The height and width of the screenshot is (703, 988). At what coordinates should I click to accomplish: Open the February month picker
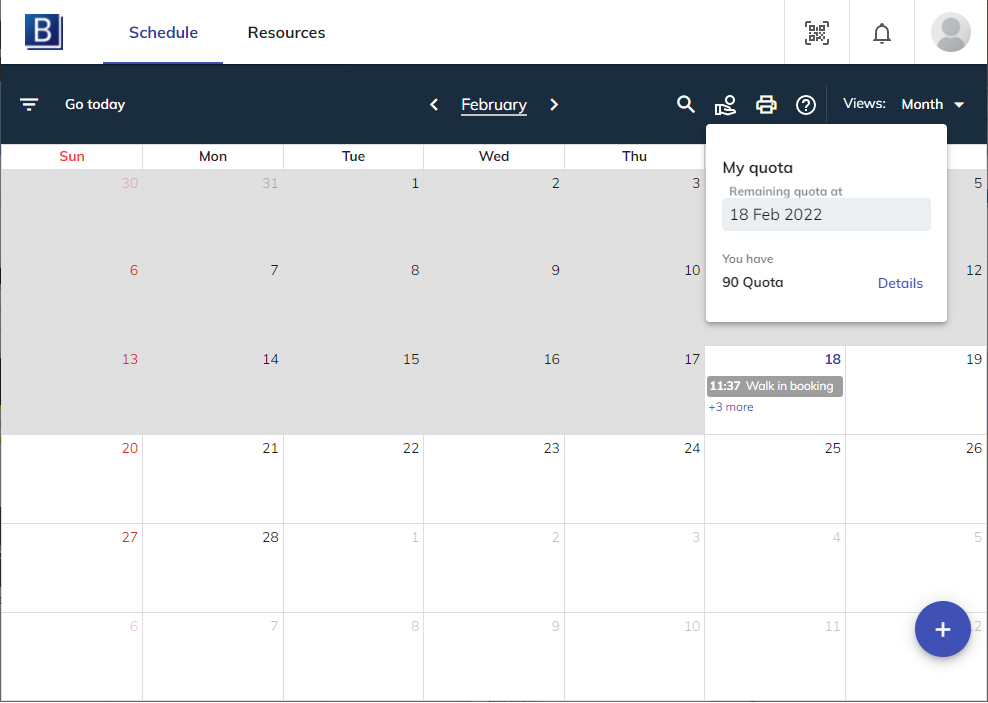[x=493, y=105]
